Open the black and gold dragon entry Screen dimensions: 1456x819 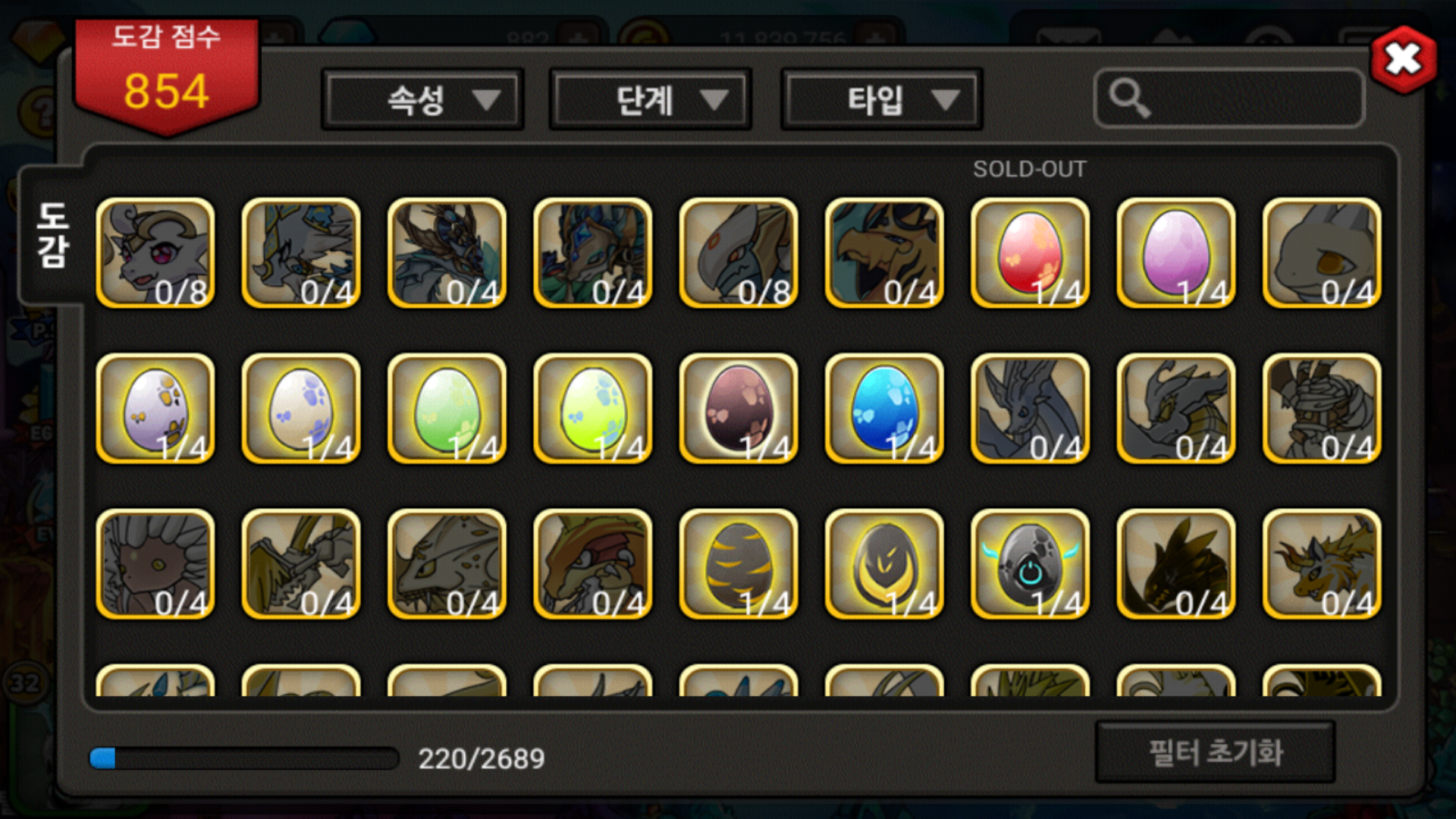tap(1176, 564)
